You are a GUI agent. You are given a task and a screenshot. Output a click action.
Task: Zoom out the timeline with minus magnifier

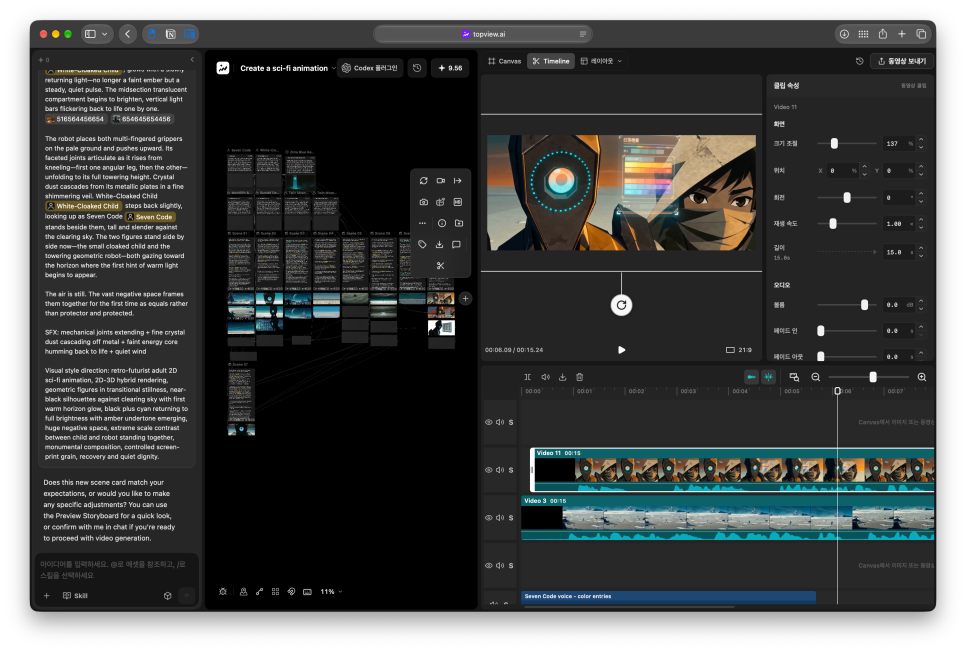coord(816,377)
